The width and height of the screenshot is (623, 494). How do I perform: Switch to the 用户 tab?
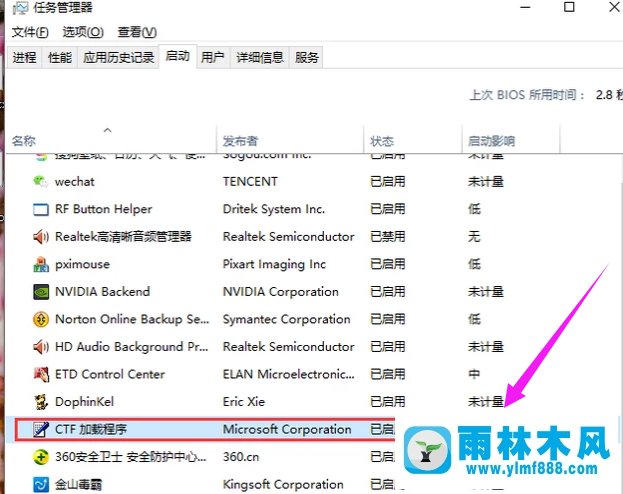click(x=213, y=58)
